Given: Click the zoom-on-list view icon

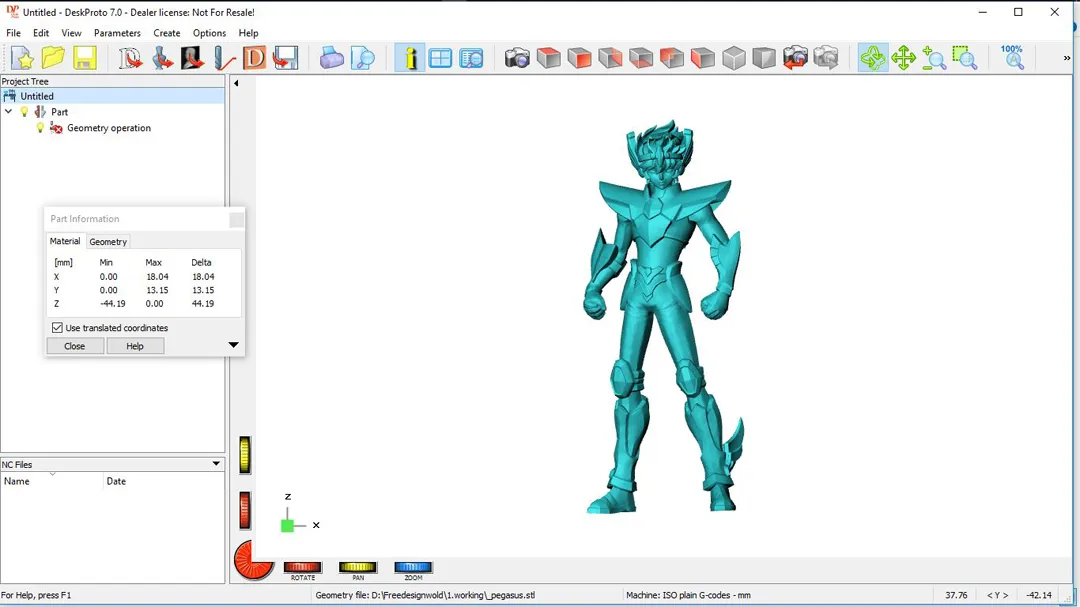Looking at the screenshot, I should [472, 58].
